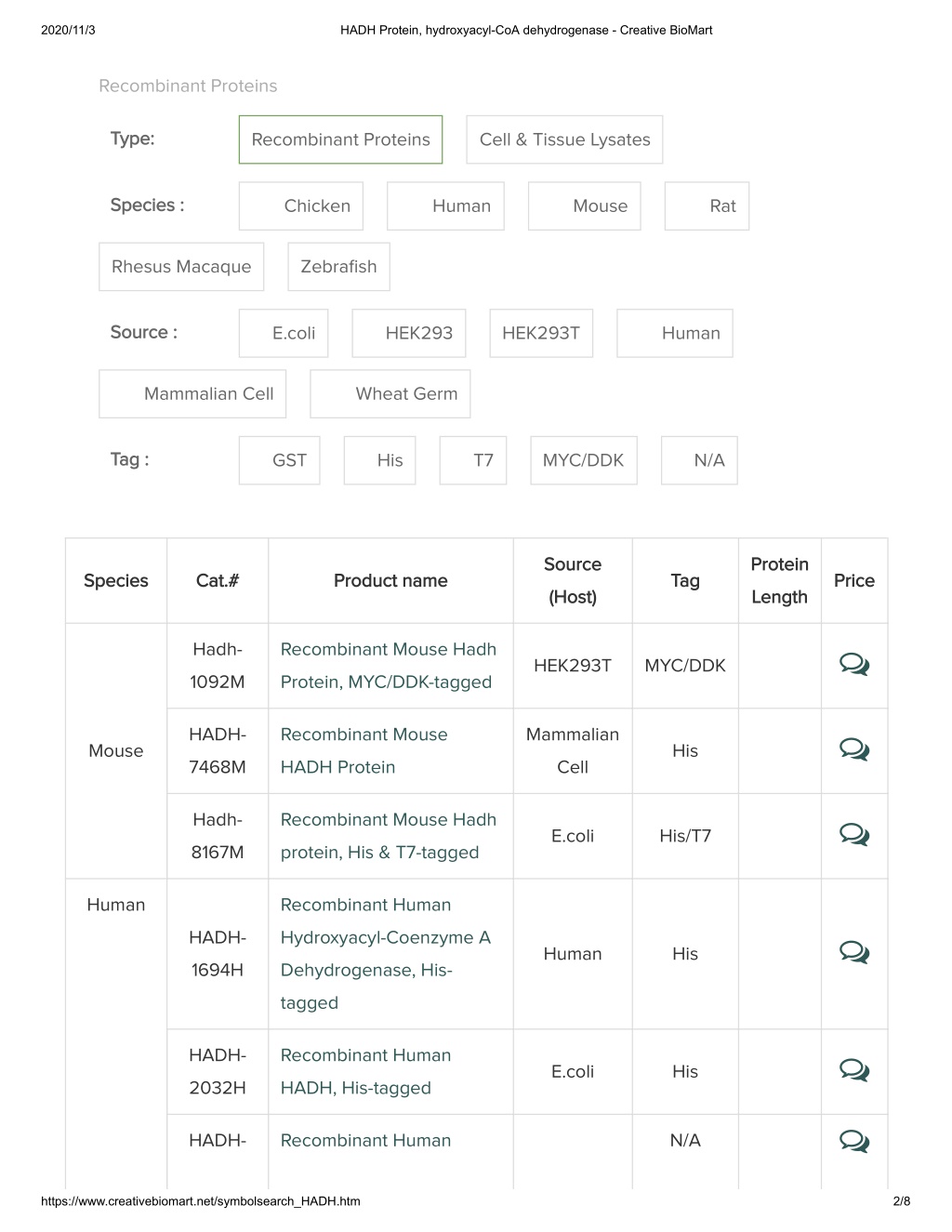952x1232 pixels.
Task: Select the Recombinant Proteins type tab
Action: click(x=340, y=139)
